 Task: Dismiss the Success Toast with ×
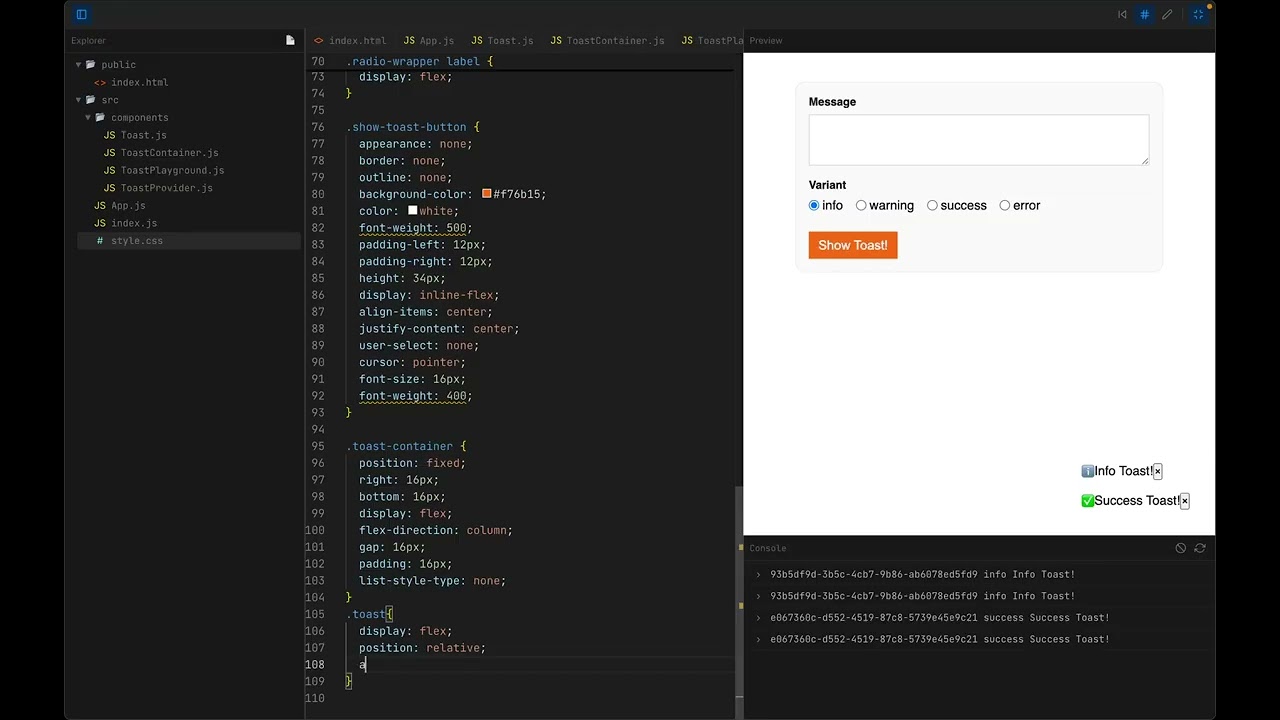click(x=1184, y=501)
